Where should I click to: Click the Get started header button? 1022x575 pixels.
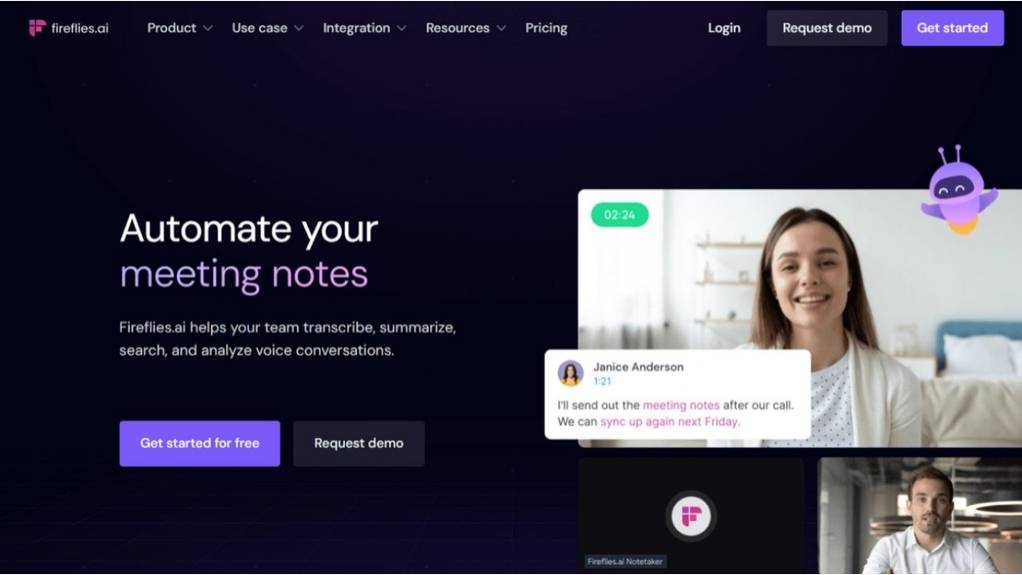[x=952, y=28]
